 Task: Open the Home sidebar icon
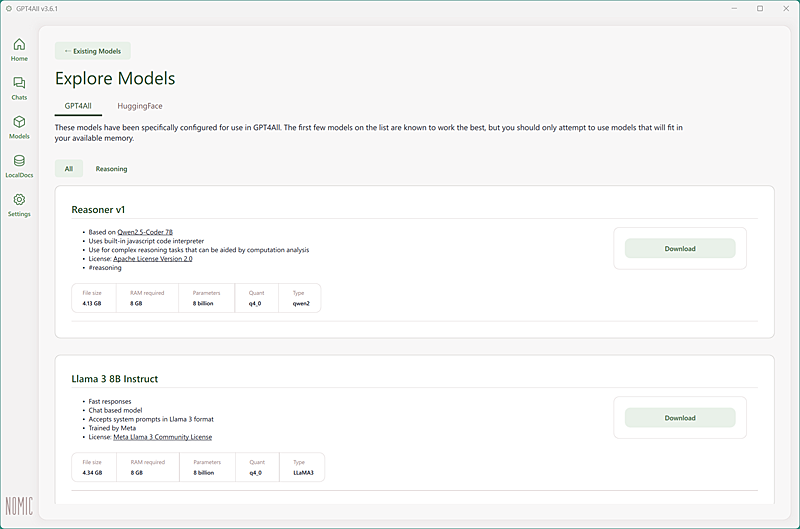coord(19,45)
